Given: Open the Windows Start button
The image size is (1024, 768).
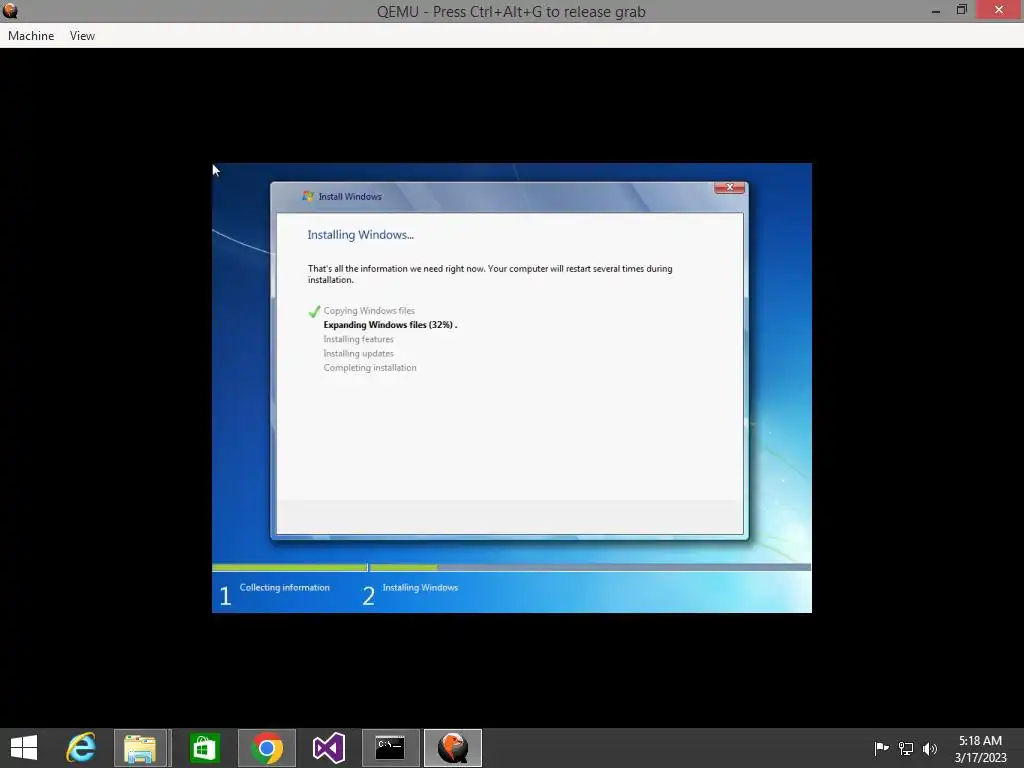Looking at the screenshot, I should pyautogui.click(x=24, y=748).
